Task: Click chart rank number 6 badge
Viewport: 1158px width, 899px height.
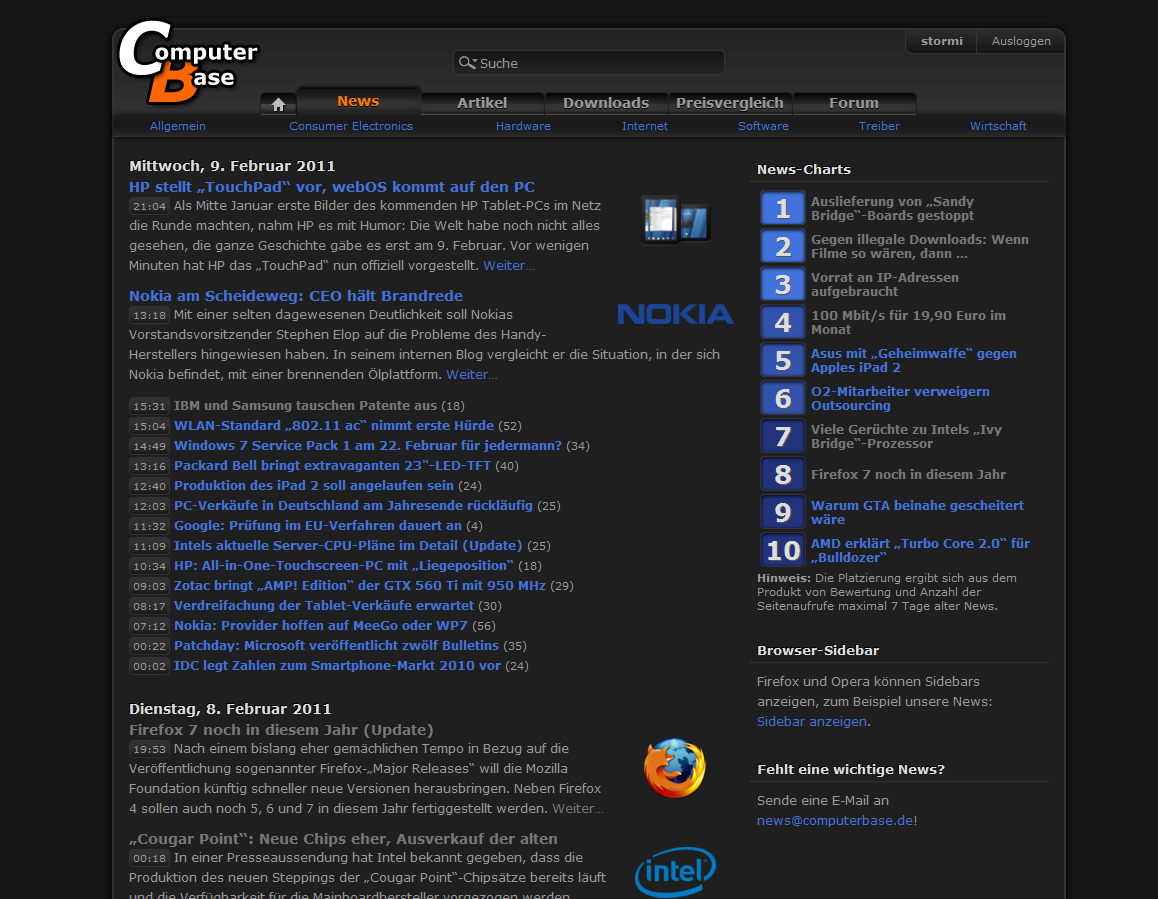Action: coord(783,398)
